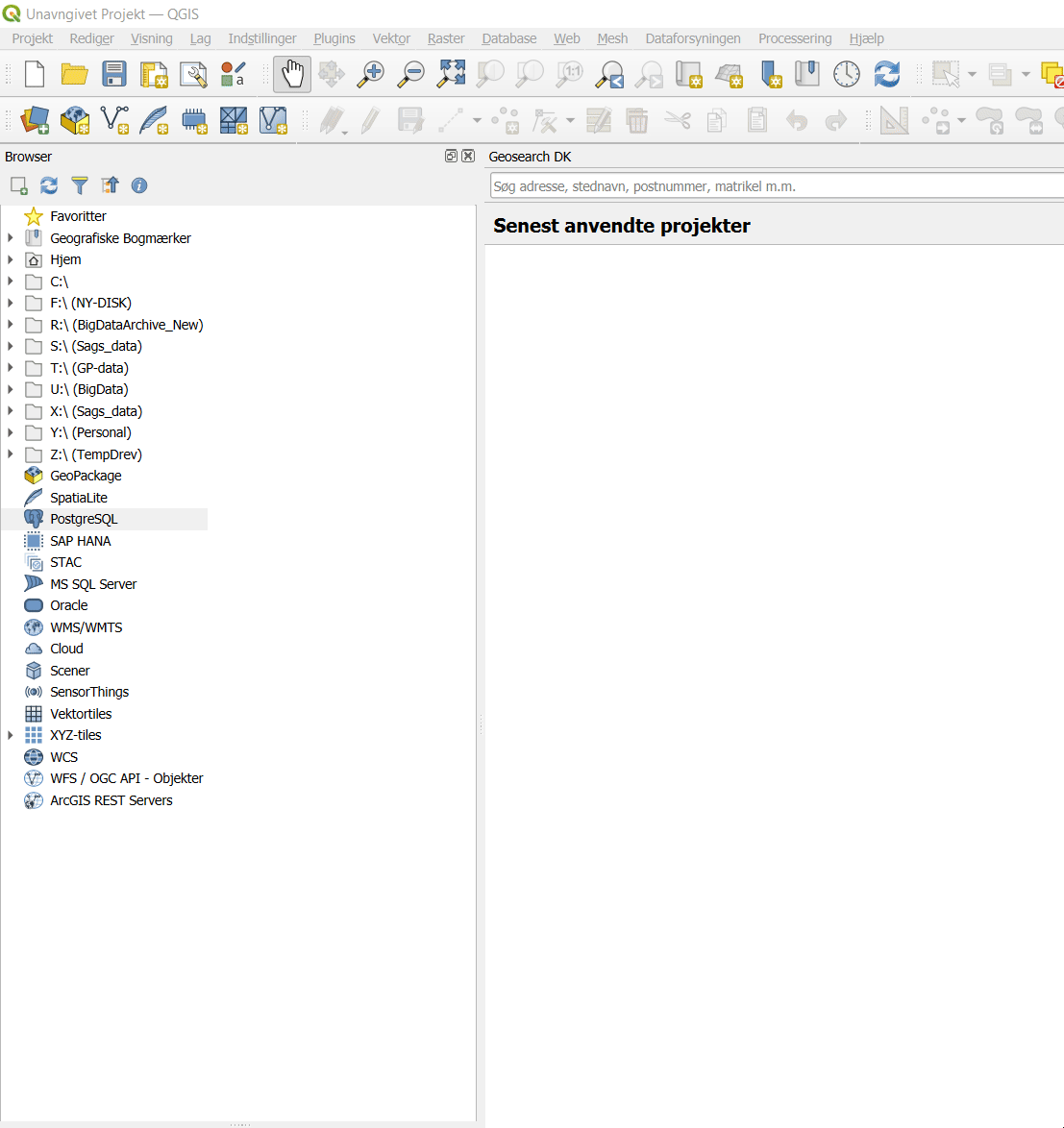Open the style manager icon
This screenshot has width=1064, height=1128.
(233, 74)
